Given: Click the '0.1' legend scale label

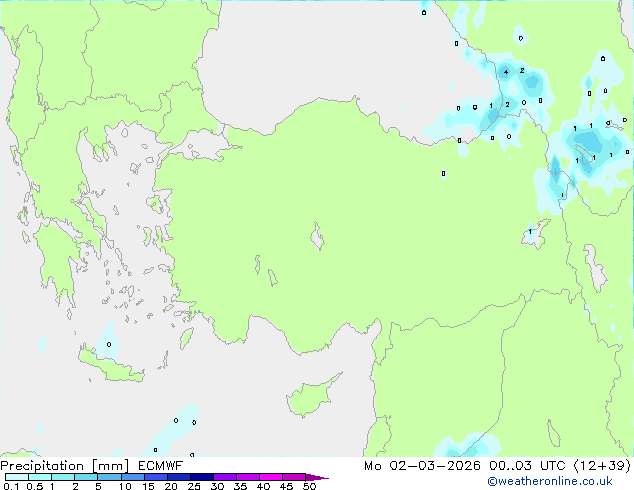Looking at the screenshot, I should tap(11, 486).
